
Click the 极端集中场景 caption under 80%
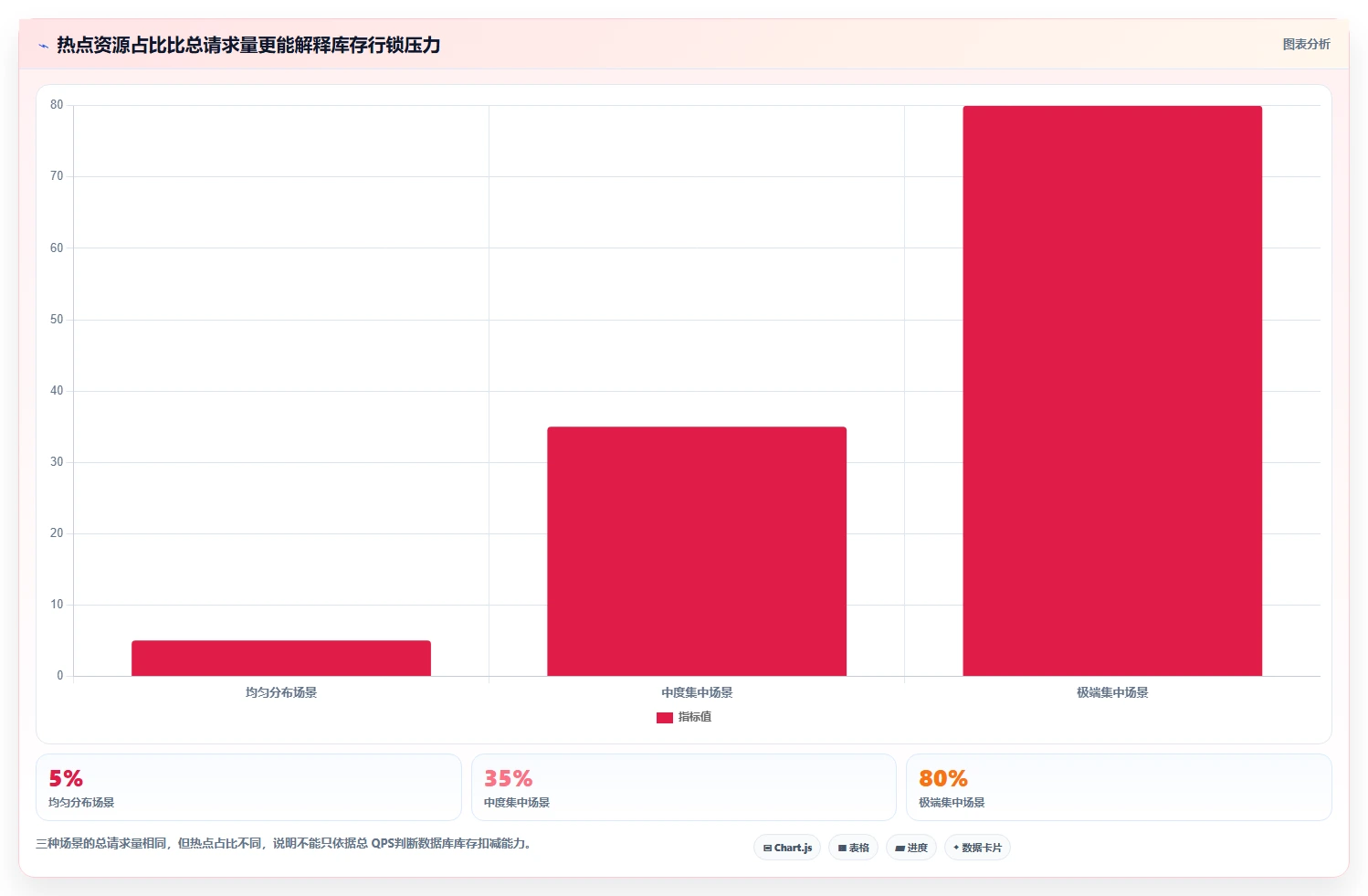click(x=952, y=803)
